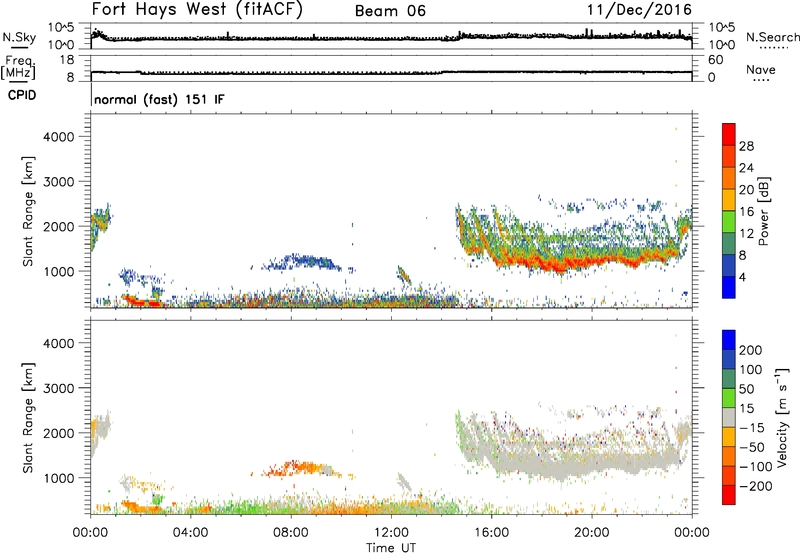Click the '-15' tick on velocity colorbar
The image size is (800, 554).
[x=752, y=428]
